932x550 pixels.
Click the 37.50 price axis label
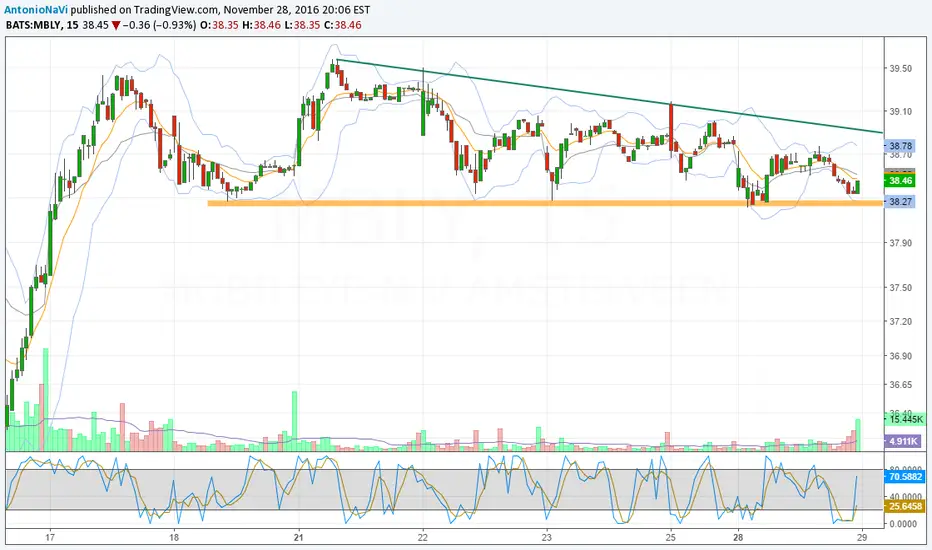(x=900, y=287)
